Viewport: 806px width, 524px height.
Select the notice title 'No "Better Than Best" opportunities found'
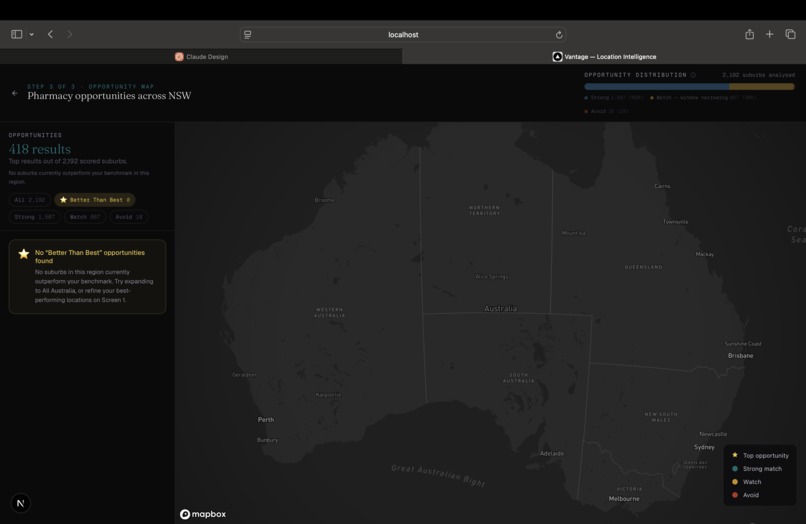click(90, 257)
